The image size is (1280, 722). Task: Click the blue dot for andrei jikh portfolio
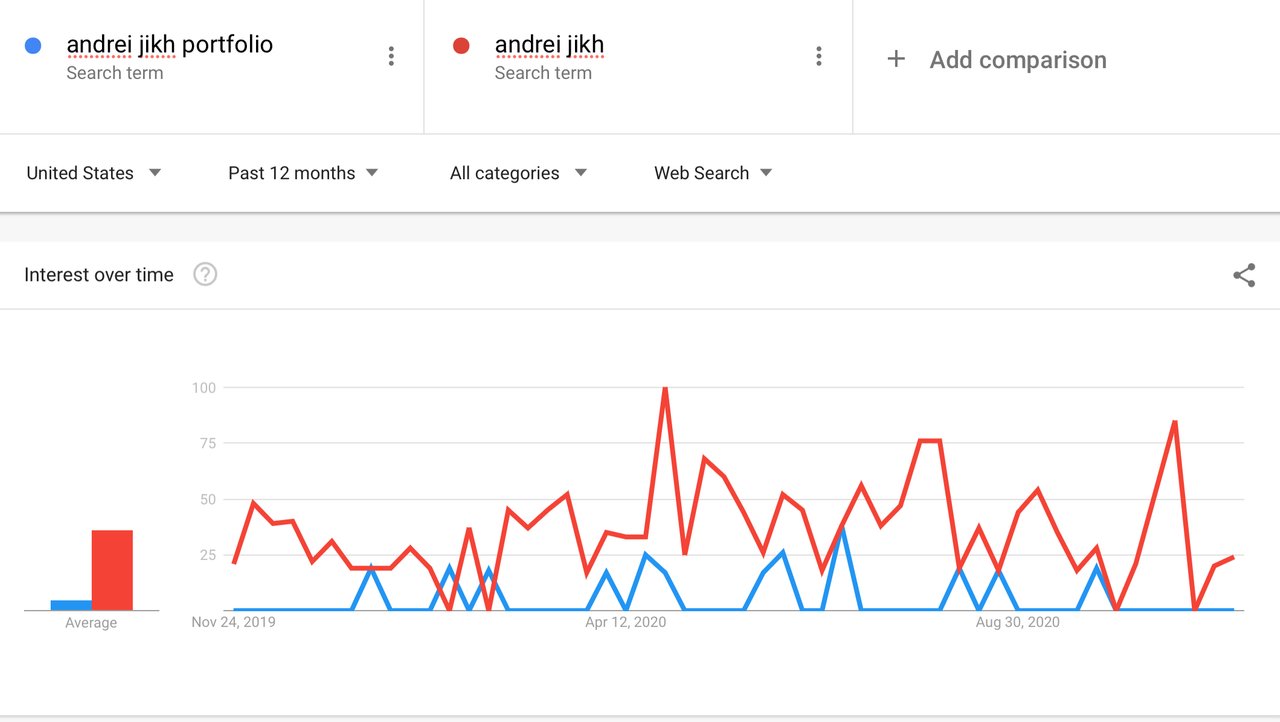coord(33,46)
